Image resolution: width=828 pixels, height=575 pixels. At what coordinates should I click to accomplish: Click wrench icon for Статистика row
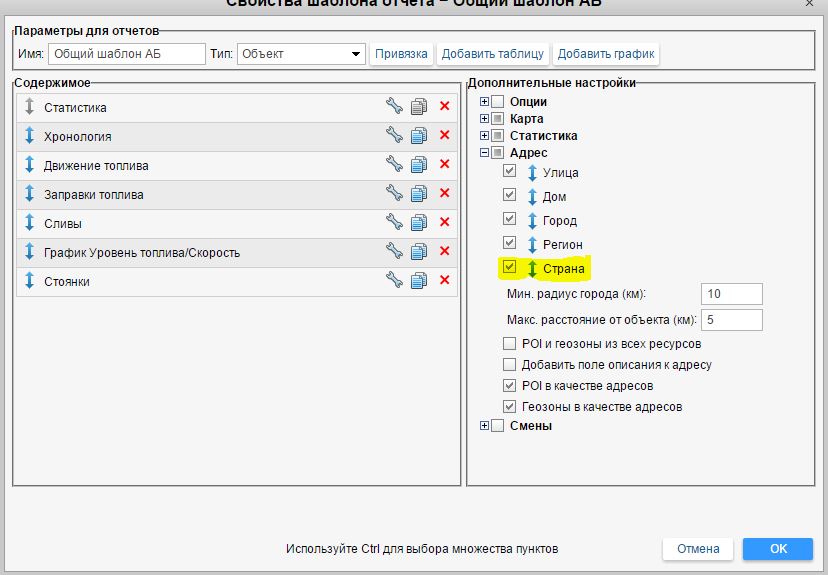[x=394, y=107]
